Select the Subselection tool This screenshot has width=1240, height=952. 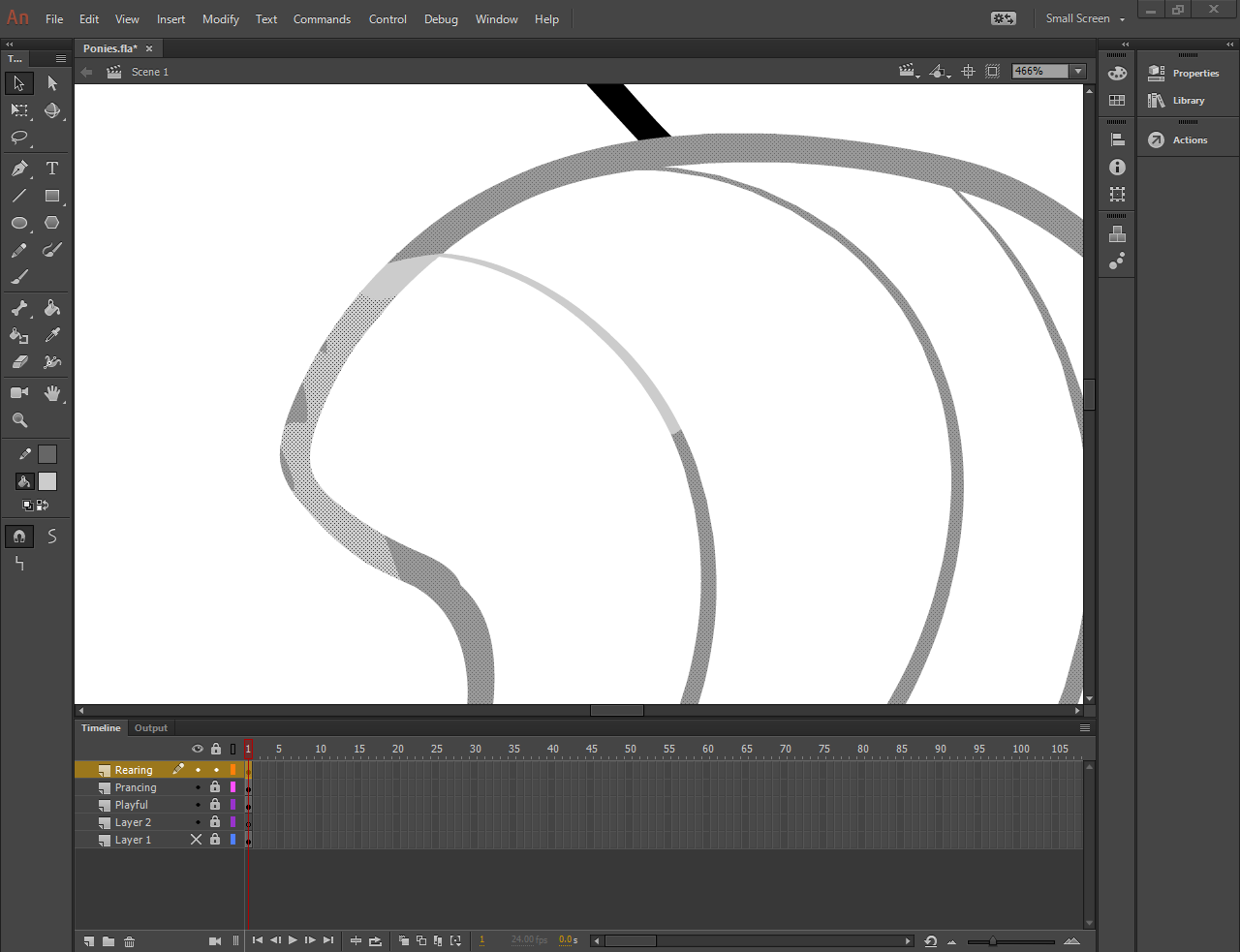point(52,83)
